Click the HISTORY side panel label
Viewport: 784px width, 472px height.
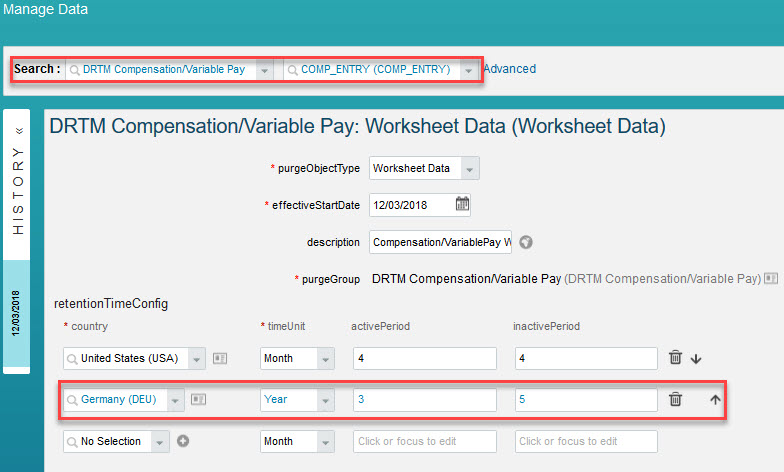pyautogui.click(x=18, y=191)
